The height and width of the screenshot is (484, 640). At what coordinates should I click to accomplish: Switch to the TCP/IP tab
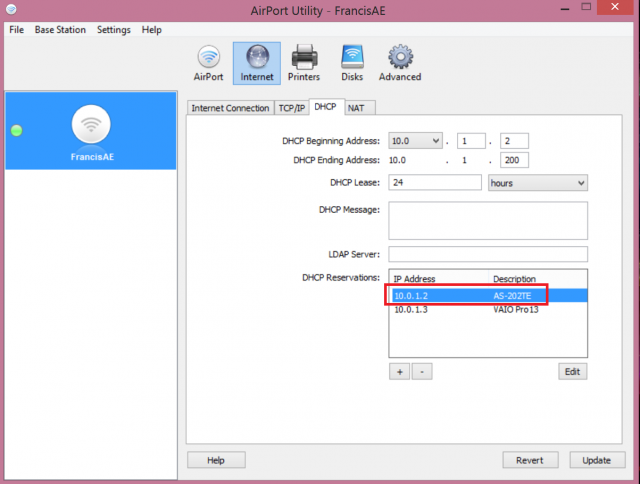(292, 108)
